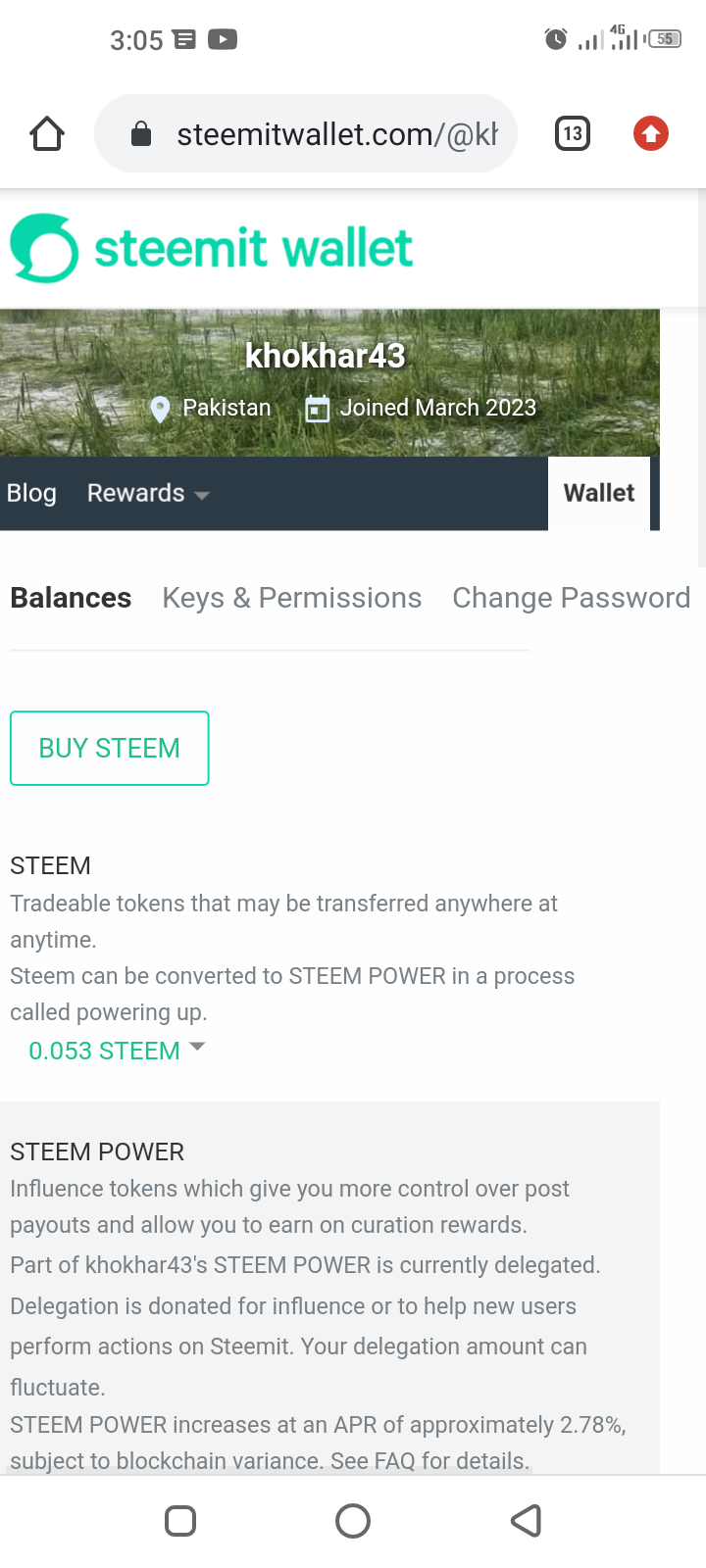Image resolution: width=706 pixels, height=1568 pixels.
Task: Open the Change Password tab
Action: [571, 598]
